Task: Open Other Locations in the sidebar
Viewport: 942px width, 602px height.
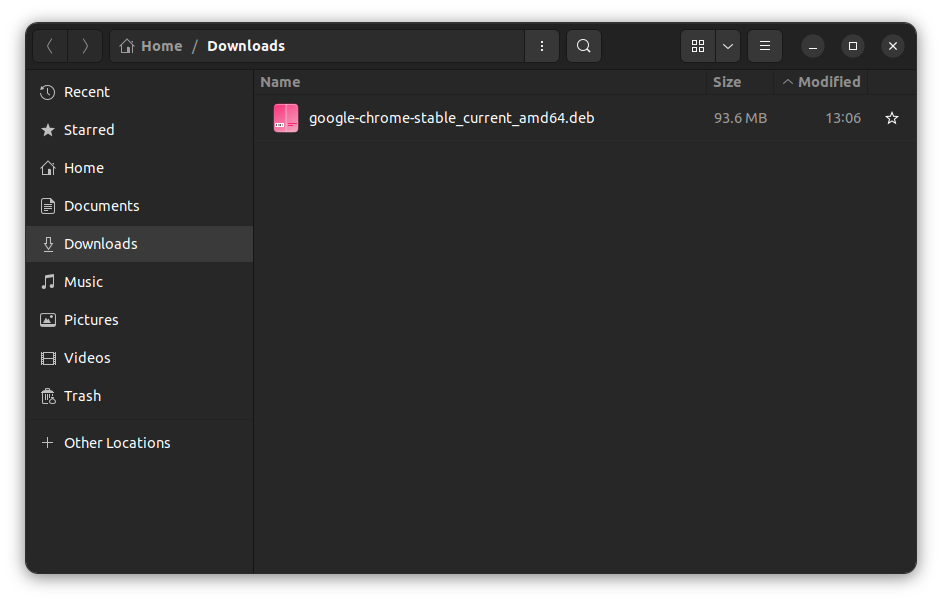Action: pos(139,443)
